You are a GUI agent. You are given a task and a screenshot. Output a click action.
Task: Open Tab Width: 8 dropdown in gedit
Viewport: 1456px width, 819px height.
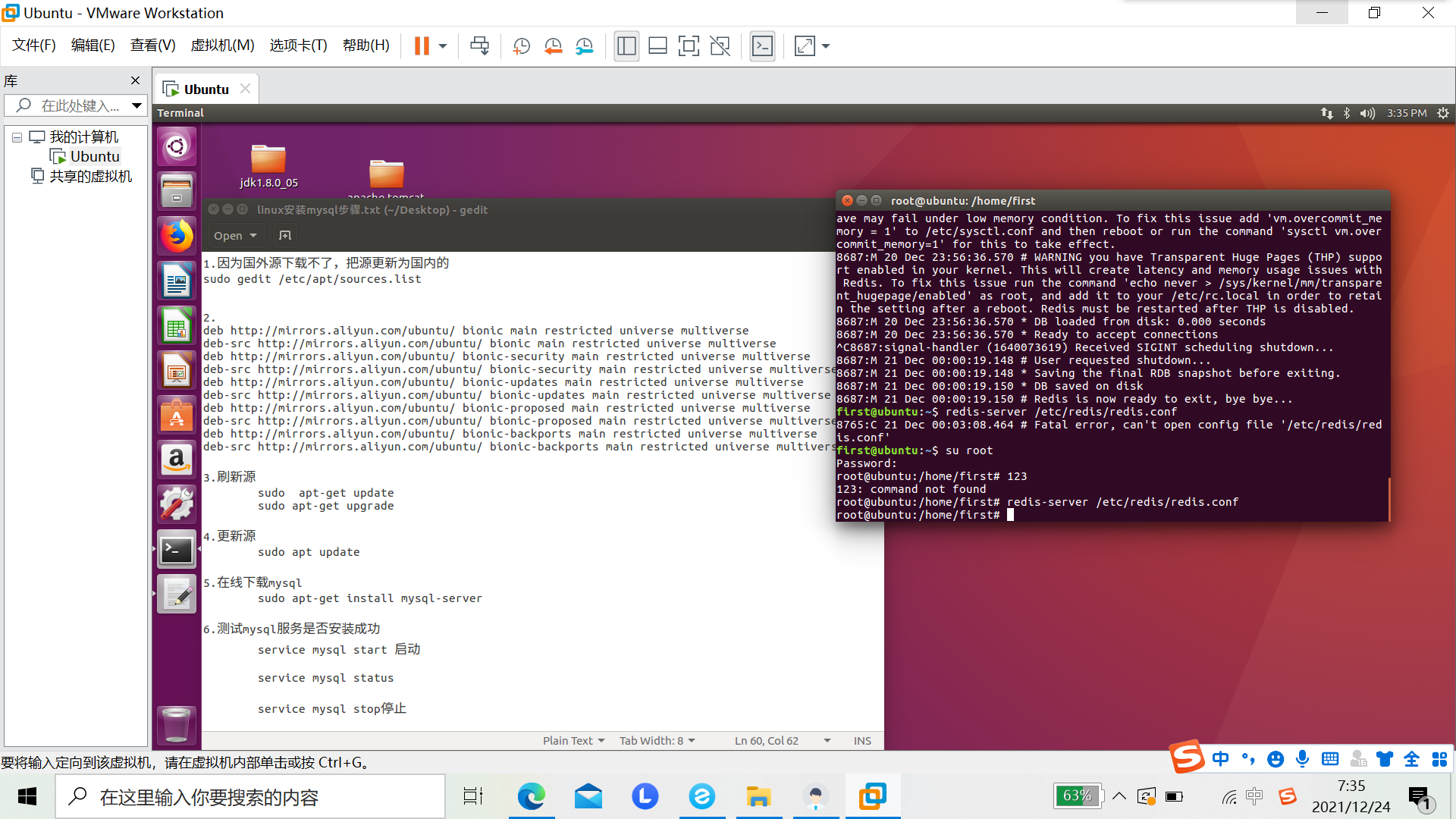657,741
